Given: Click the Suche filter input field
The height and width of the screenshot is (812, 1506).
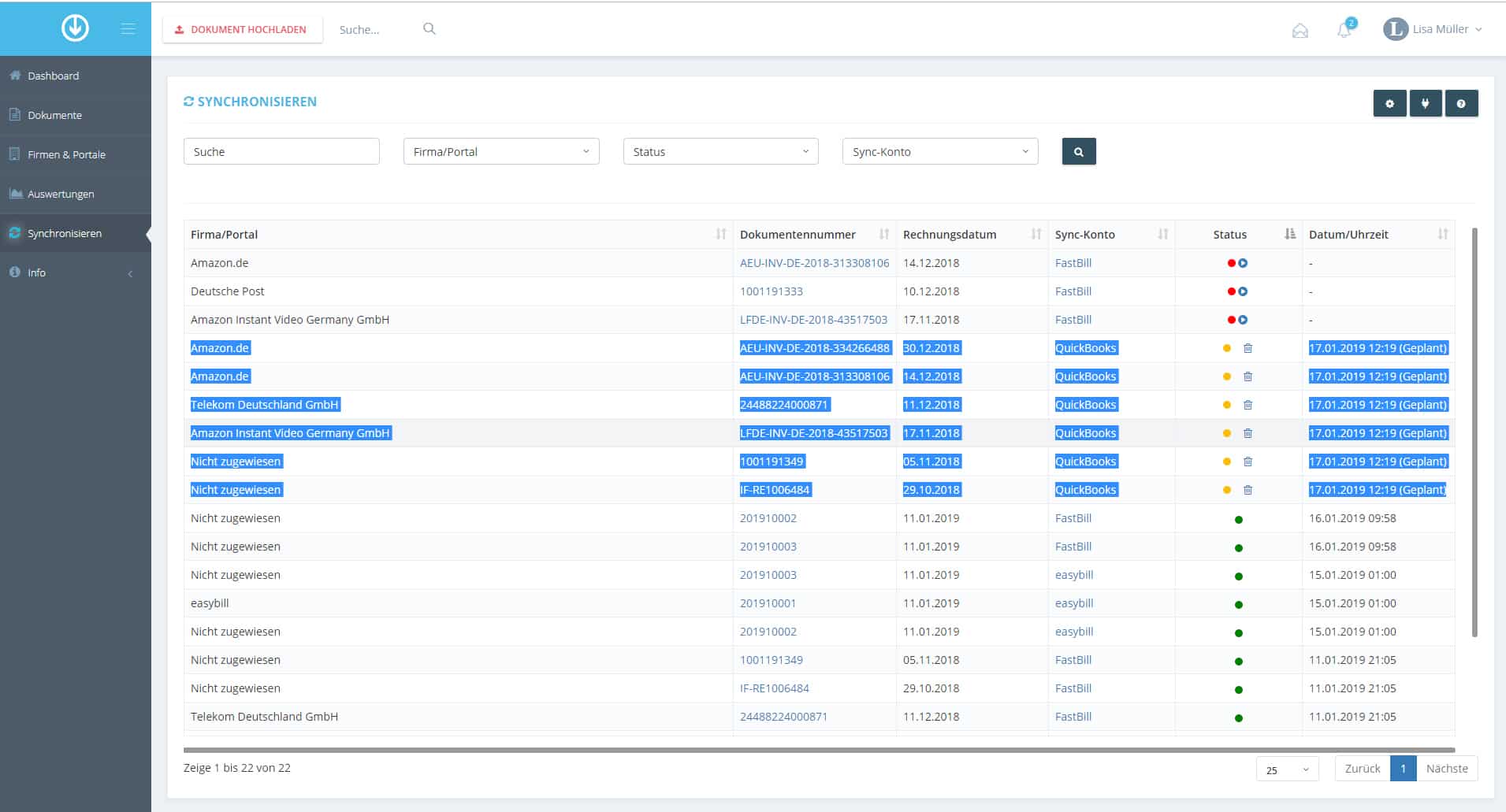Looking at the screenshot, I should point(281,151).
